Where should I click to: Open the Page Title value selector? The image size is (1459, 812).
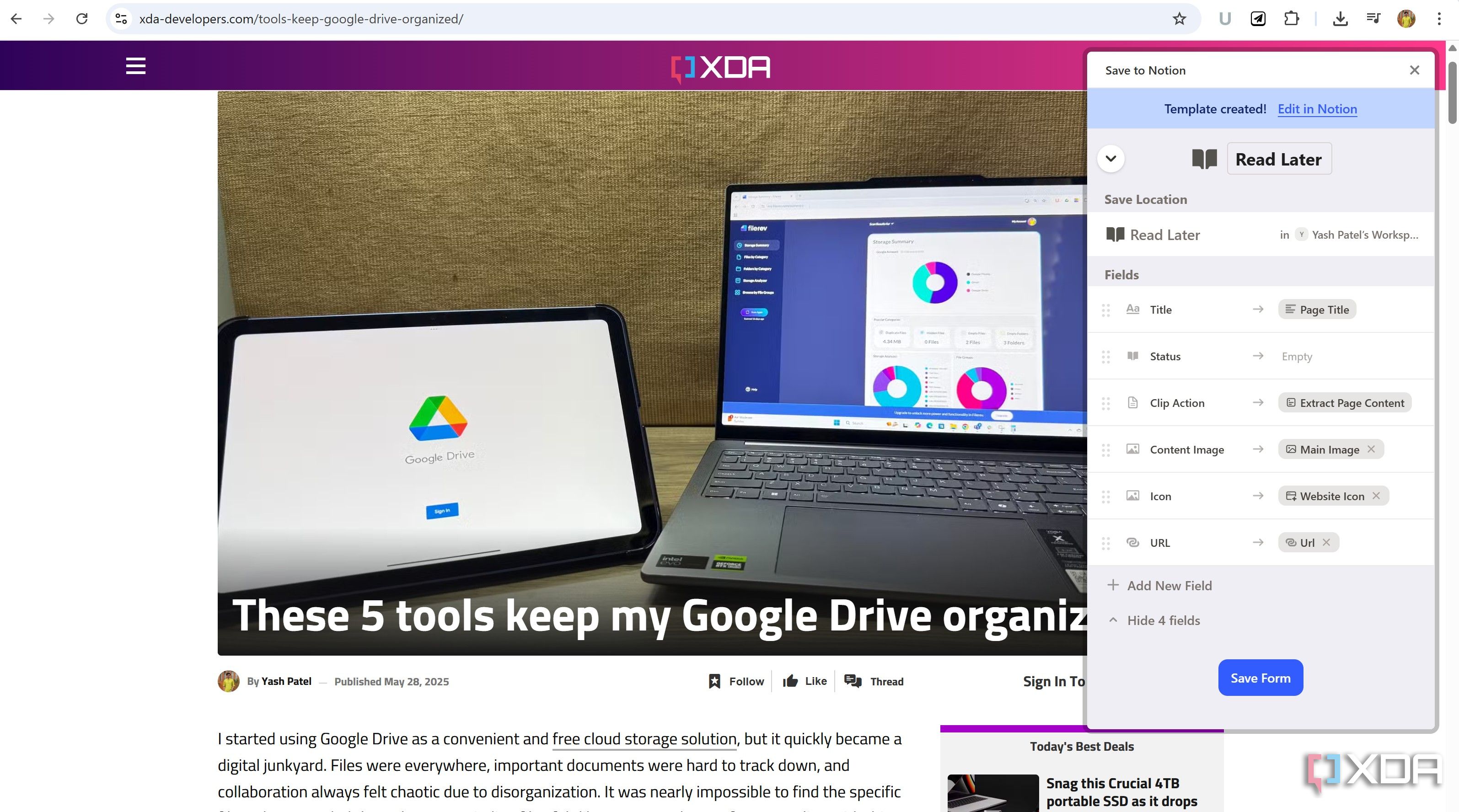[x=1317, y=309]
